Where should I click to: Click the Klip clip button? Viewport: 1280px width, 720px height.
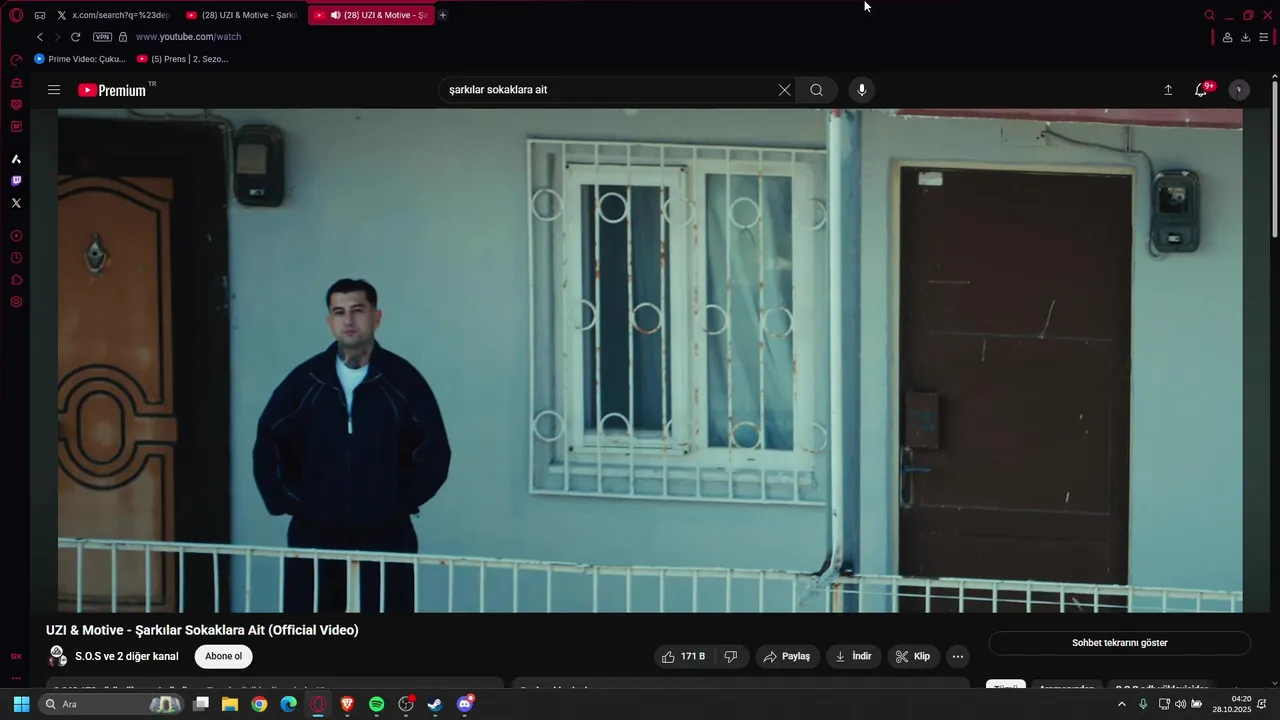click(913, 657)
